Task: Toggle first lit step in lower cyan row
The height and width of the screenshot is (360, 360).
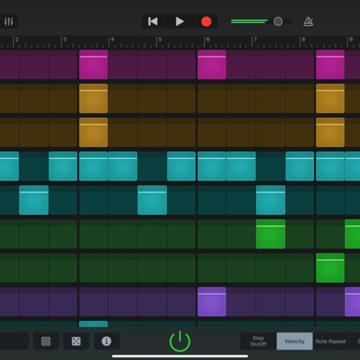Action: coord(34,200)
